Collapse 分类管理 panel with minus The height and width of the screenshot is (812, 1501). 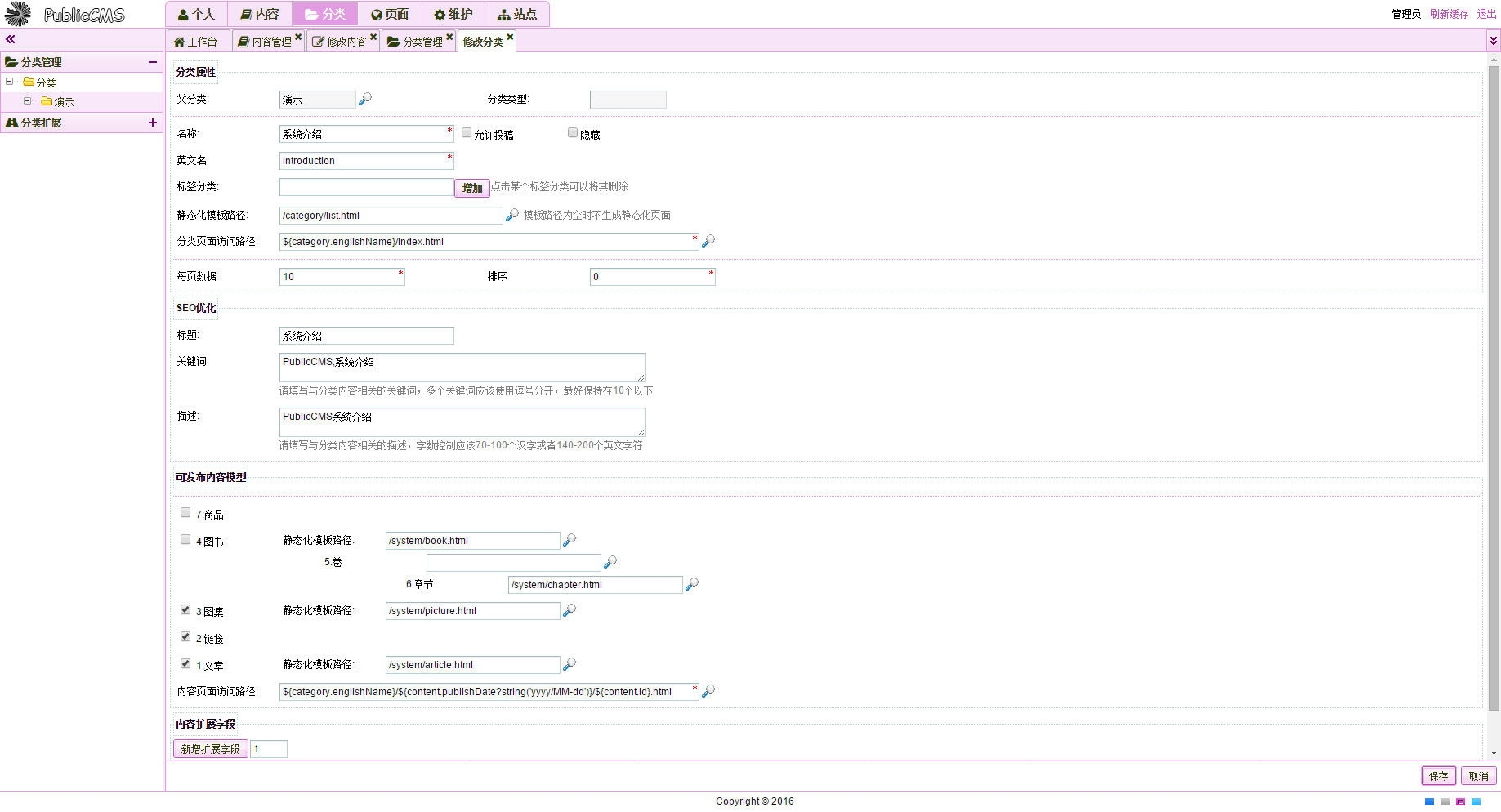153,62
